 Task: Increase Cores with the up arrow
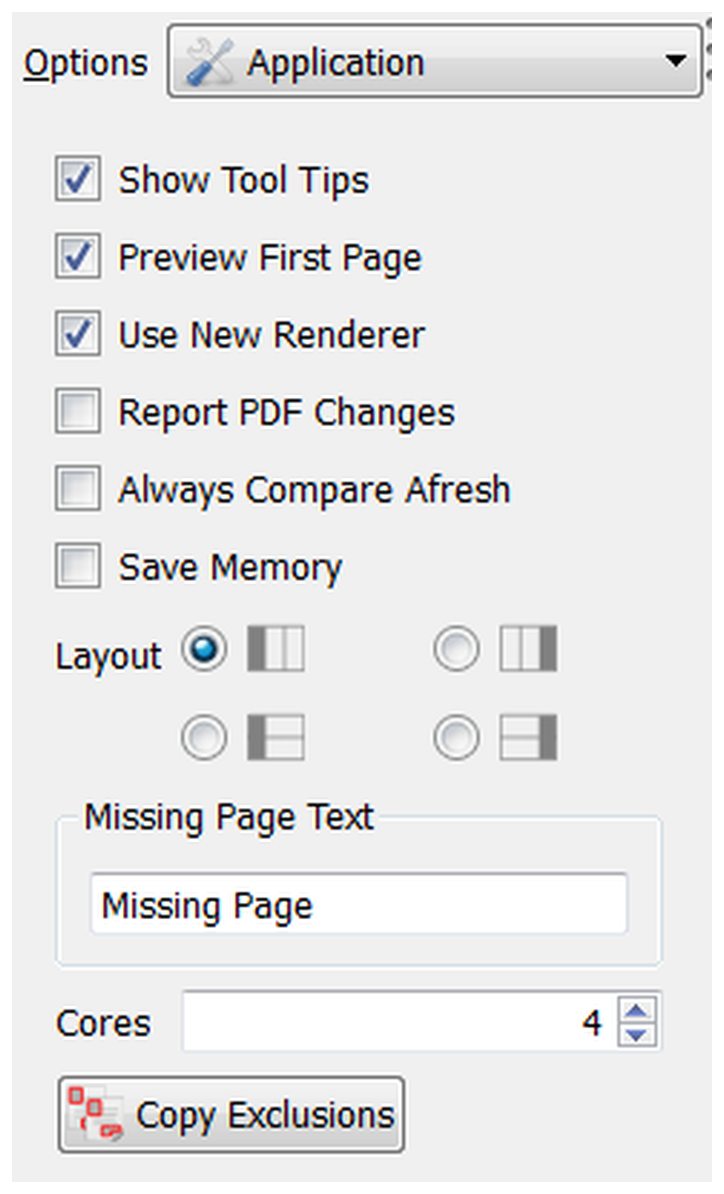point(637,1010)
